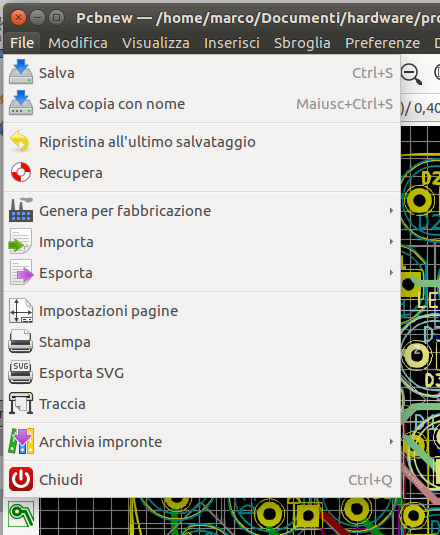
Task: Click the yellow round pad below D2 on PCB
Action: coord(419,201)
